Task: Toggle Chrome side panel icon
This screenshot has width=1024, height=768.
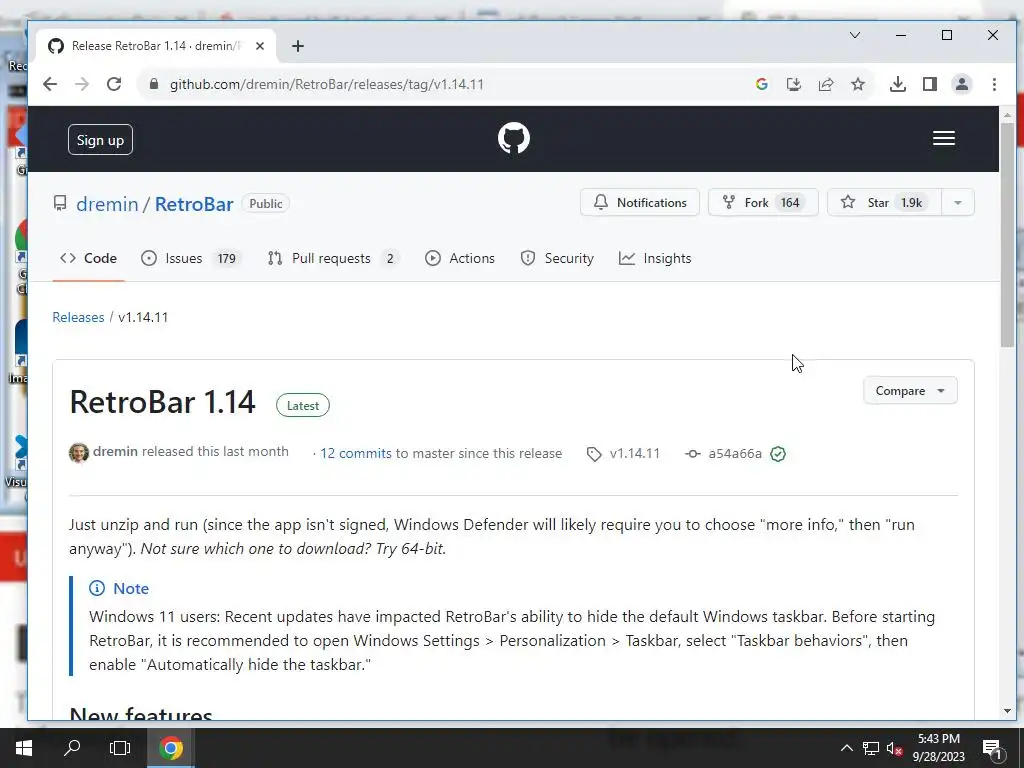Action: tap(930, 84)
